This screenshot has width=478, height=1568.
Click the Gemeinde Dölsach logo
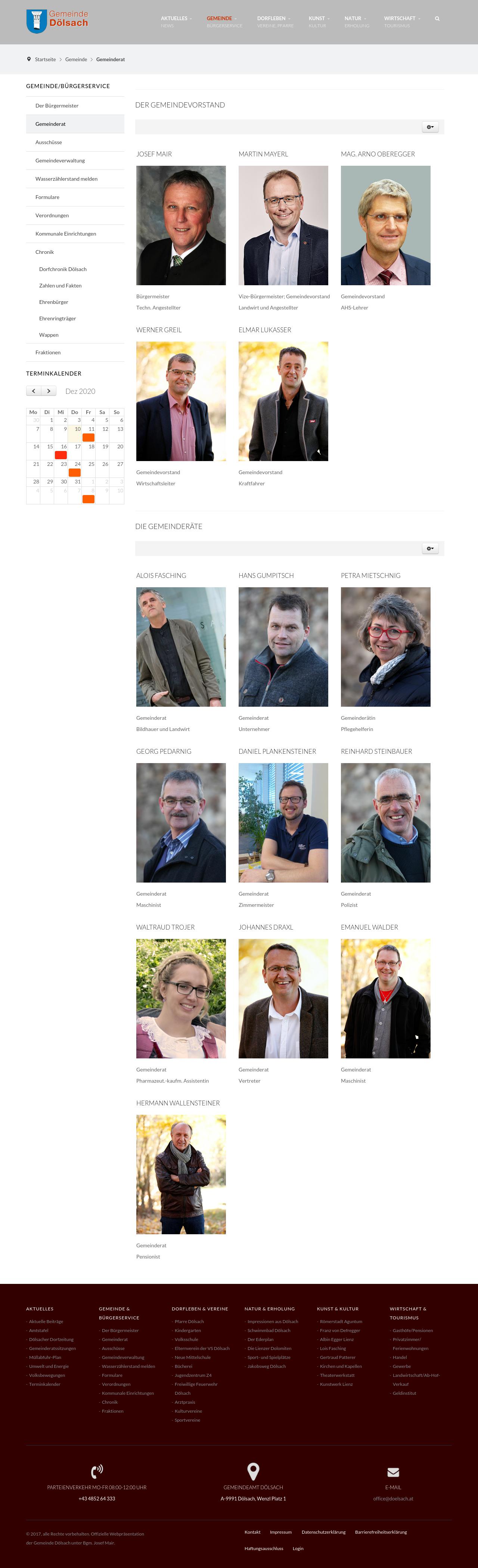coord(57,21)
